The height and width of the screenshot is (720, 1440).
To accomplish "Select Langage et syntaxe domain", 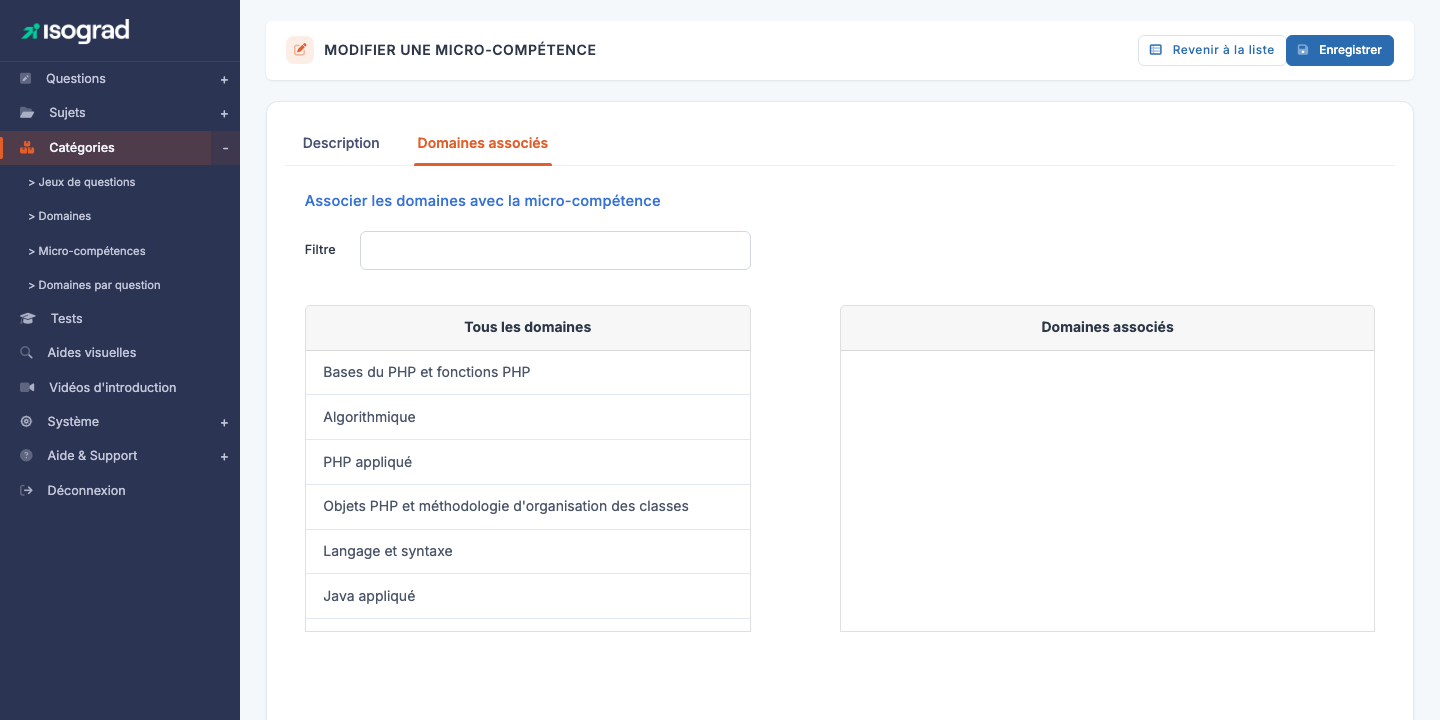I will point(528,551).
